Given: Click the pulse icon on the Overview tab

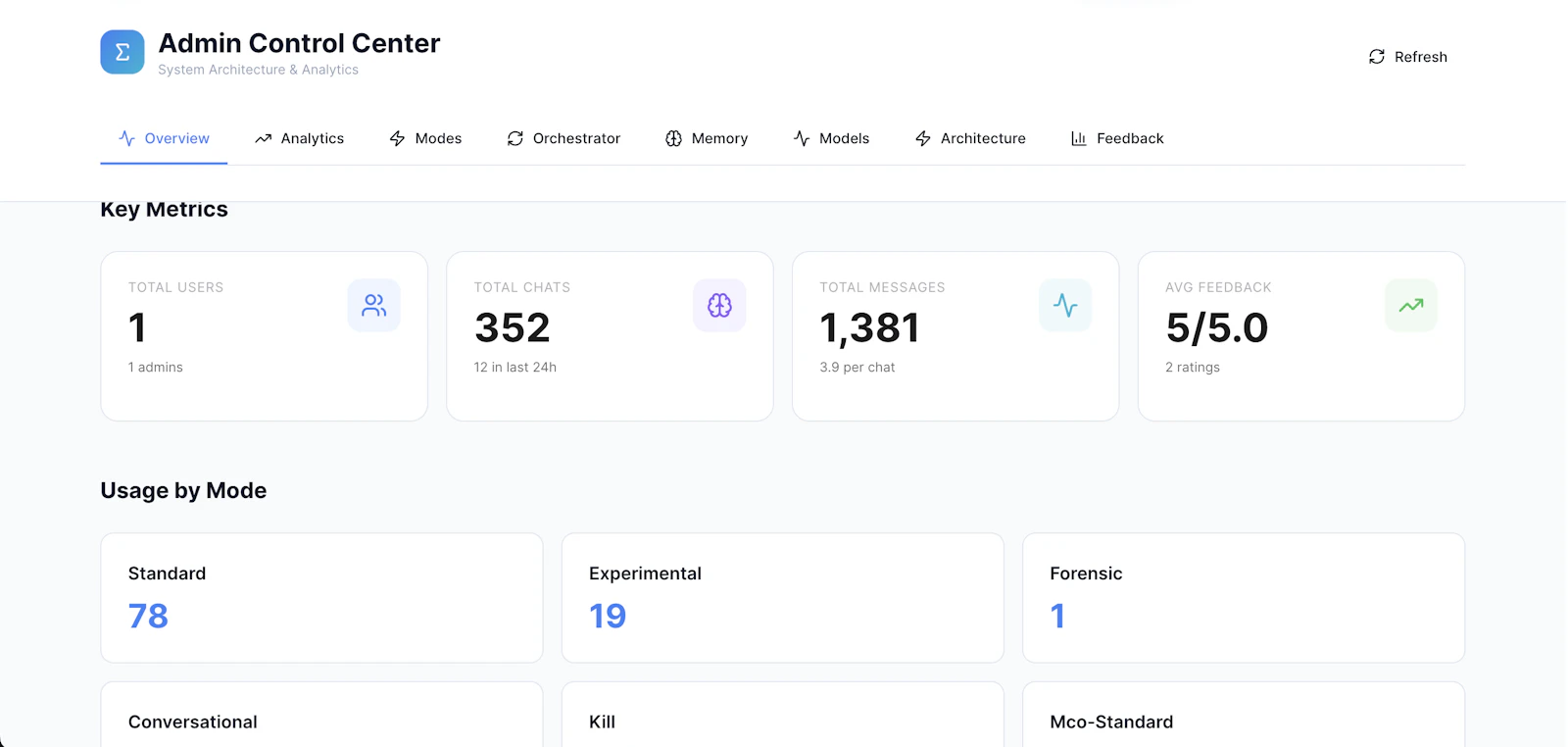Looking at the screenshot, I should [127, 138].
